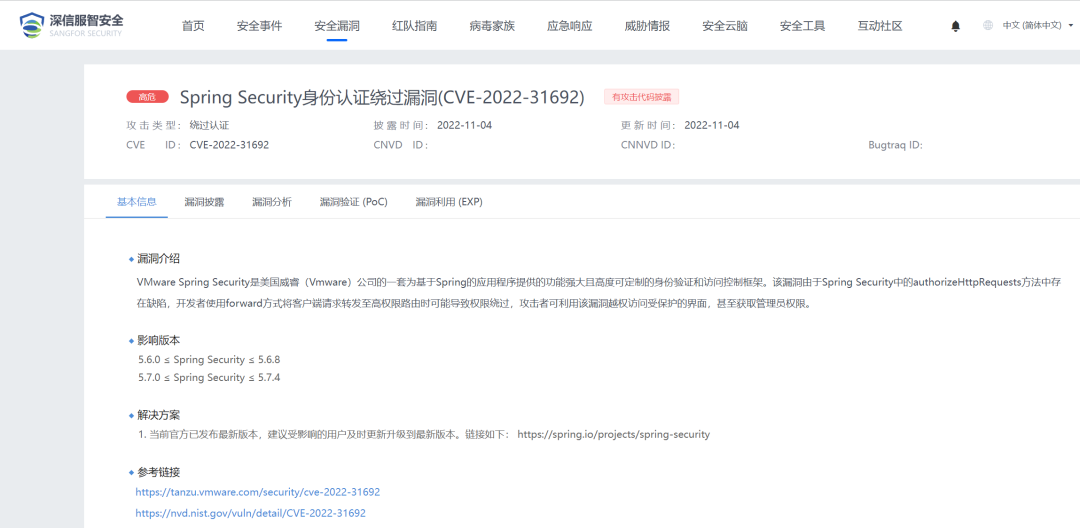Open the 安全事件 menu
This screenshot has height=528, width=1080.
[259, 26]
